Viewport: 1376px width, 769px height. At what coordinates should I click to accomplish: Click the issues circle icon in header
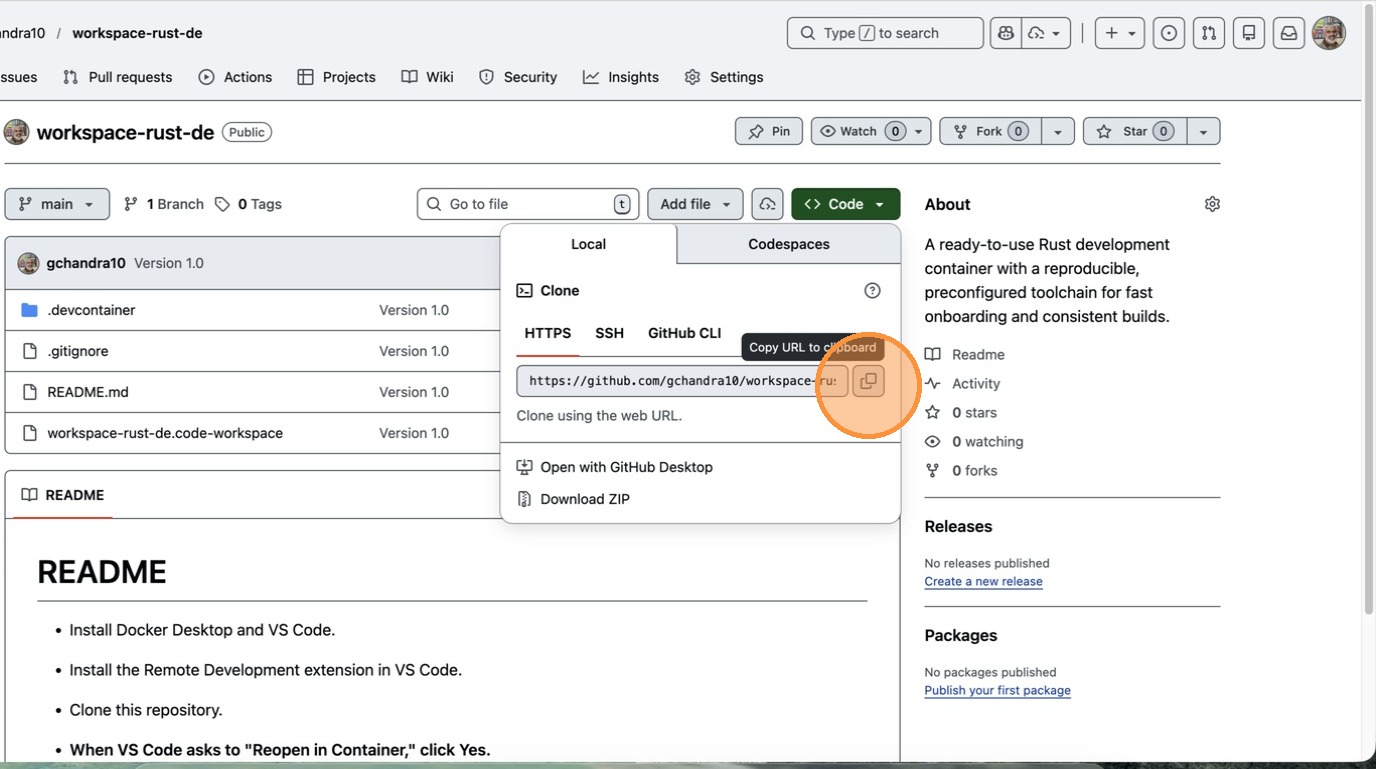coord(1168,33)
